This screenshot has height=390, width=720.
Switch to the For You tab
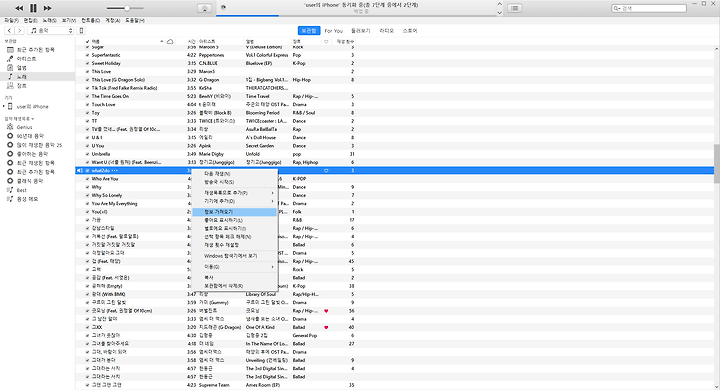(333, 31)
